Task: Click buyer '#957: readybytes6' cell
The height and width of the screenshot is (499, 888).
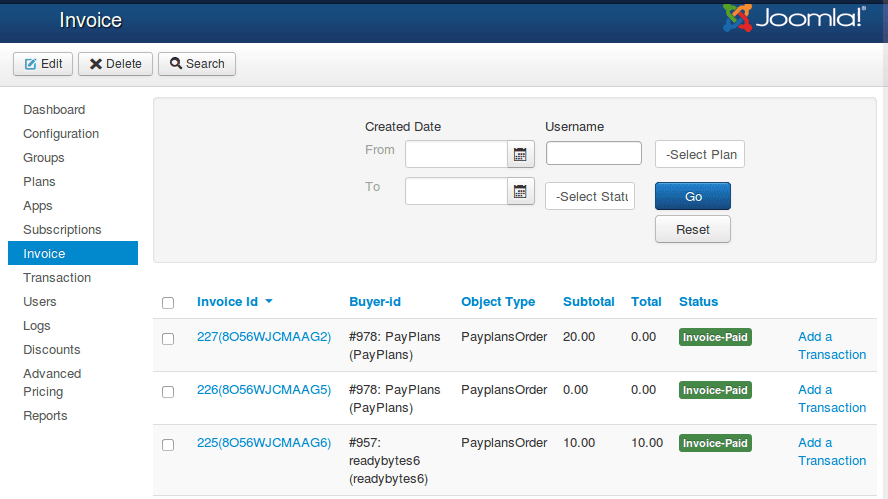Action: [388, 460]
